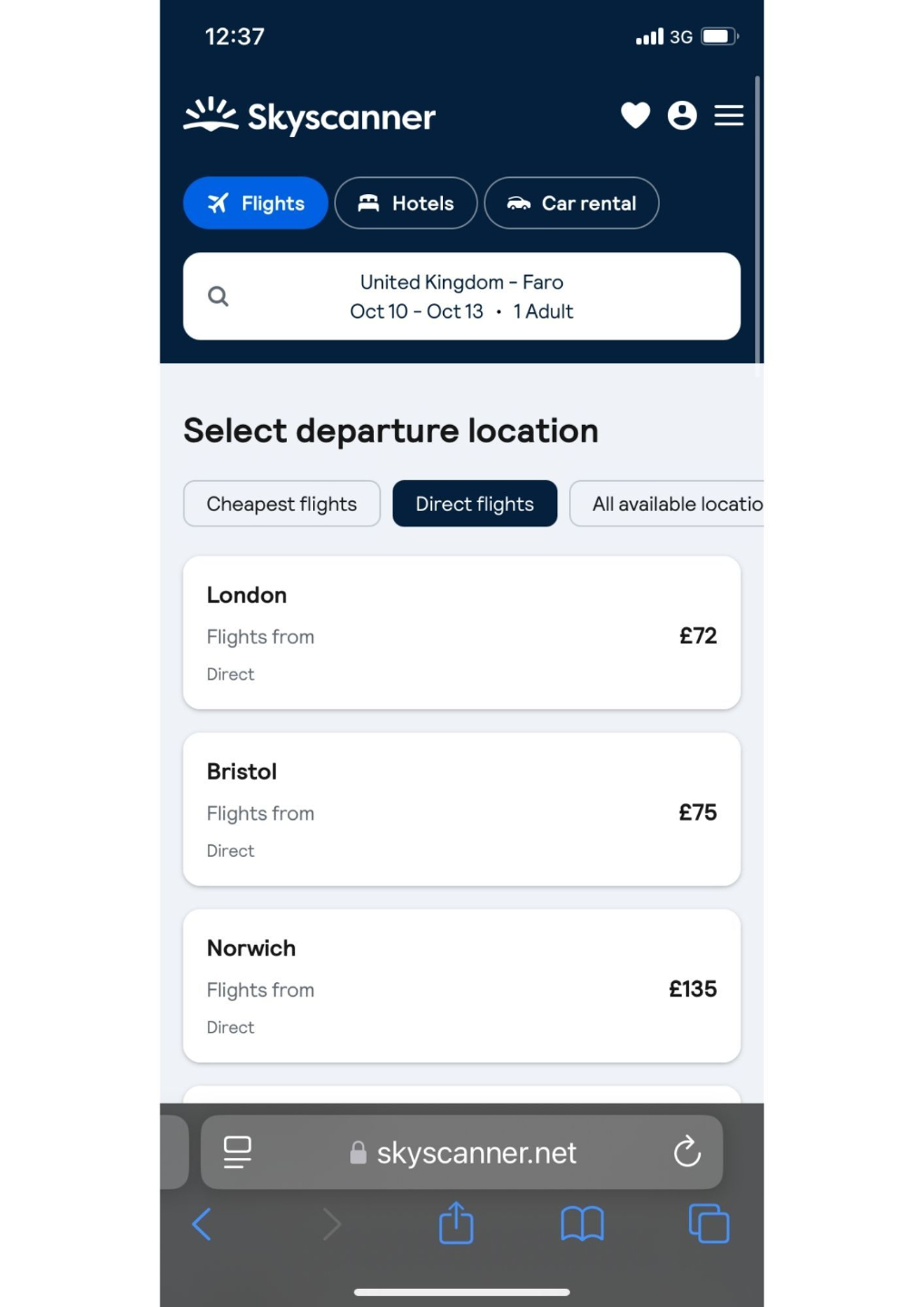Screen dimensions: 924x1307
Task: Tap the Safari share icon
Action: 456,1223
